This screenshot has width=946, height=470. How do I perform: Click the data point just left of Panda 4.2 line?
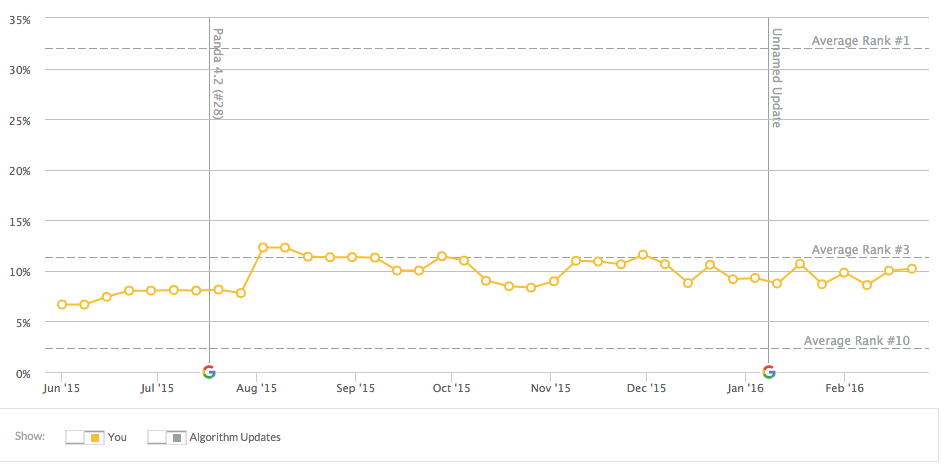tap(196, 290)
